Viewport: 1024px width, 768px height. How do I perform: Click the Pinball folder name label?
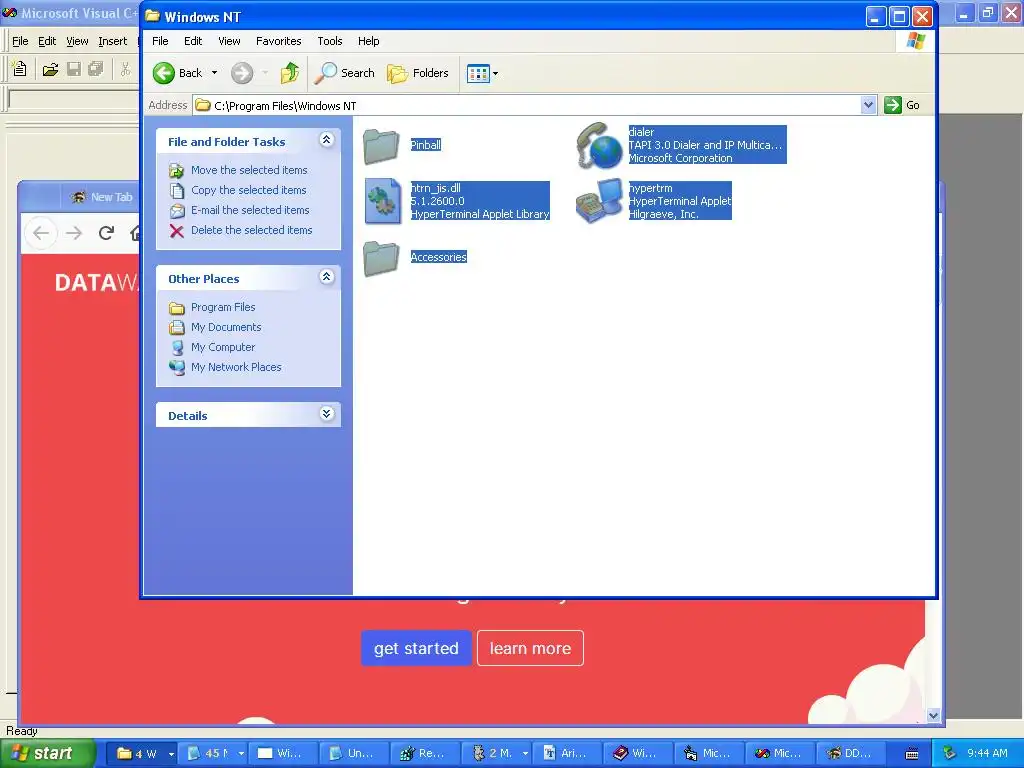[426, 145]
